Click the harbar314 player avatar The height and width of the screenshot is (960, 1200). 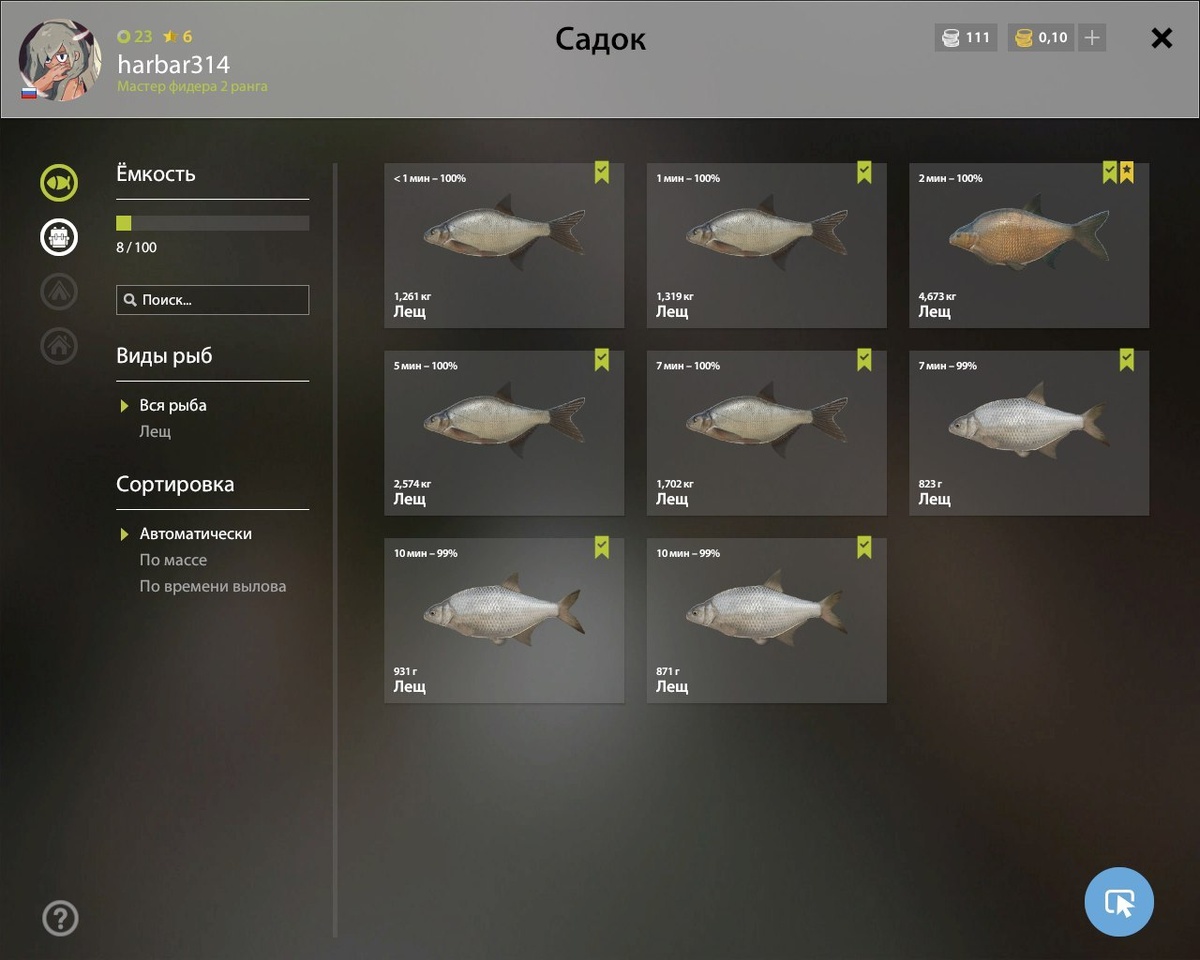pos(60,60)
